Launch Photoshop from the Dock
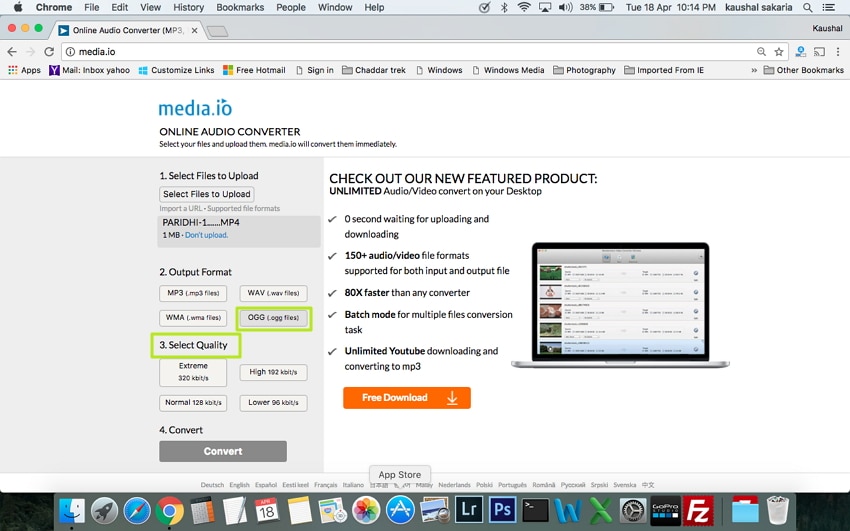This screenshot has height=531, width=850. pyautogui.click(x=502, y=510)
